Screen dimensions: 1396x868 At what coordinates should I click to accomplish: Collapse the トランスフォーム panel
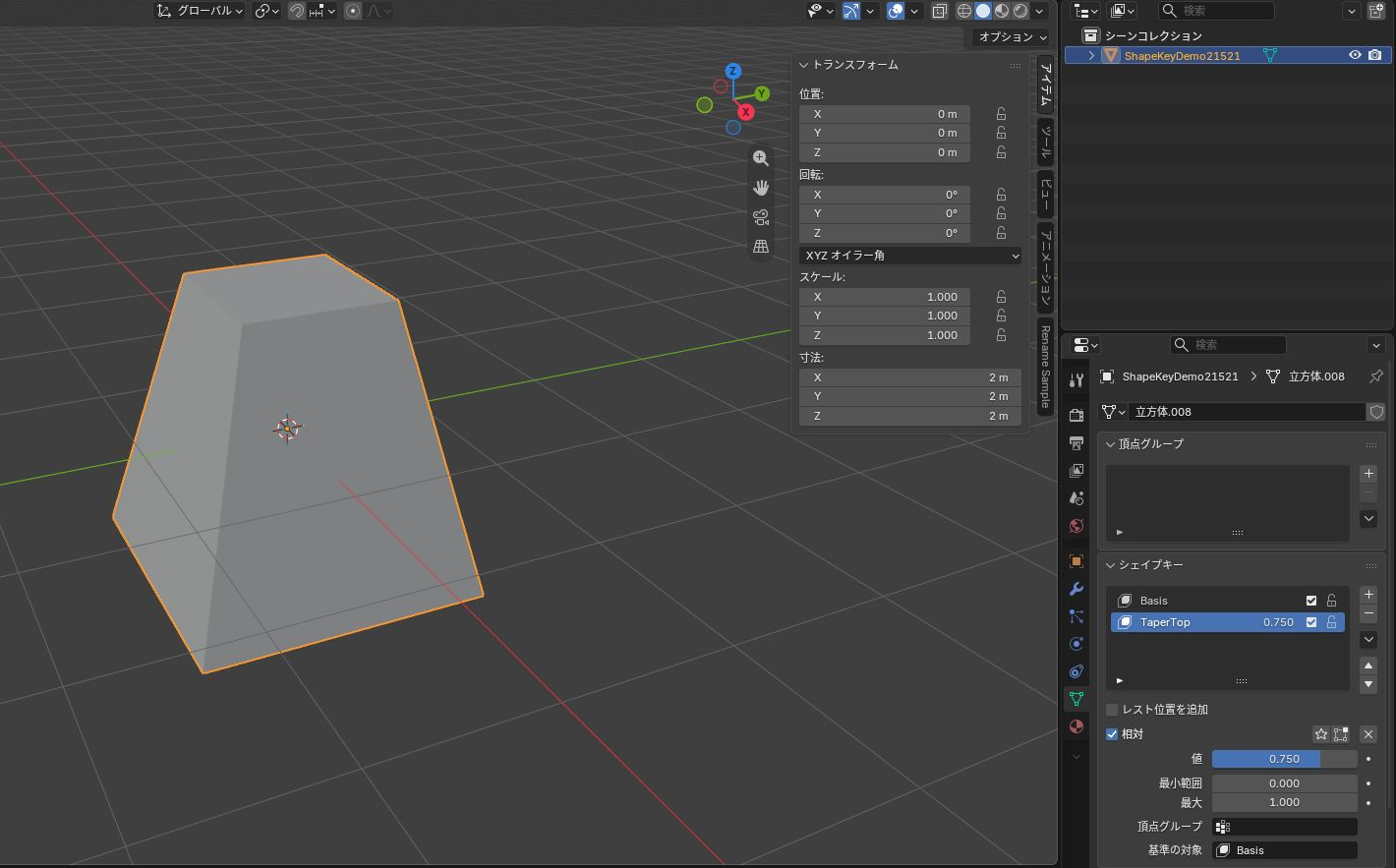[804, 65]
